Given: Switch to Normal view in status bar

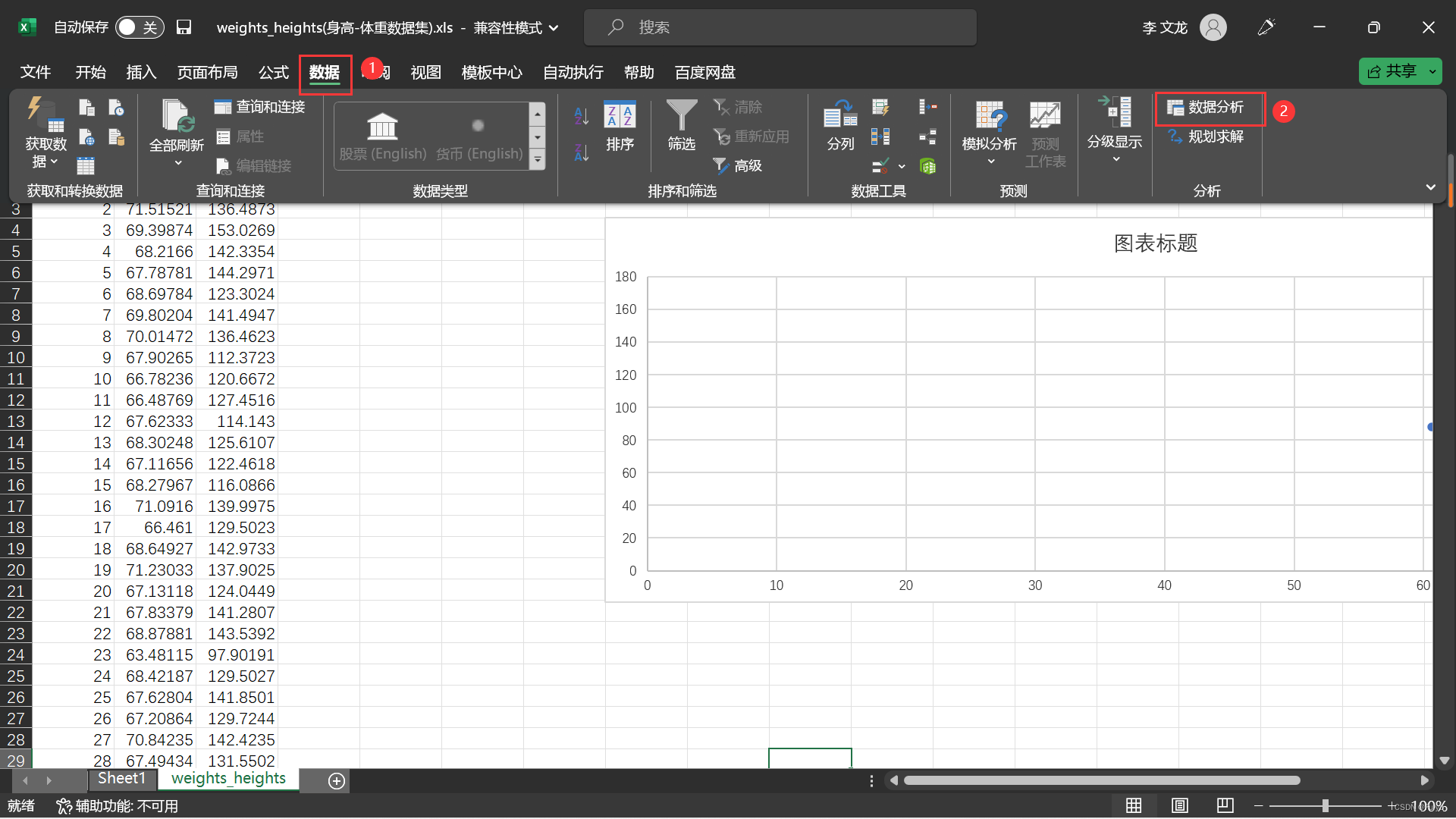Looking at the screenshot, I should click(1134, 805).
